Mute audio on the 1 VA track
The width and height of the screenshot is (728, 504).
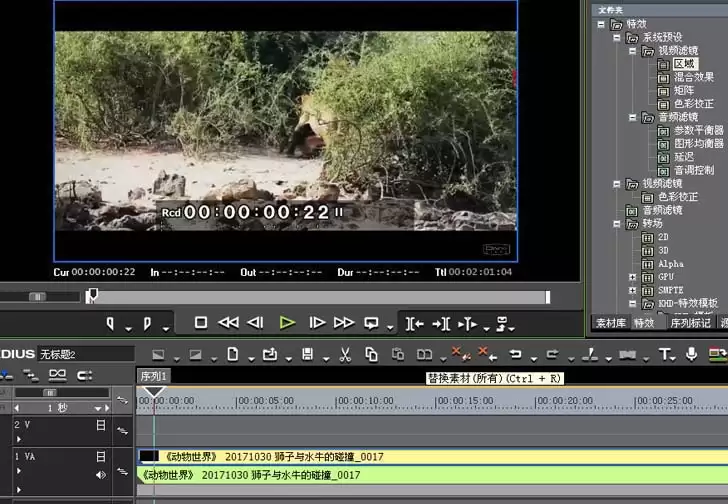click(x=100, y=475)
